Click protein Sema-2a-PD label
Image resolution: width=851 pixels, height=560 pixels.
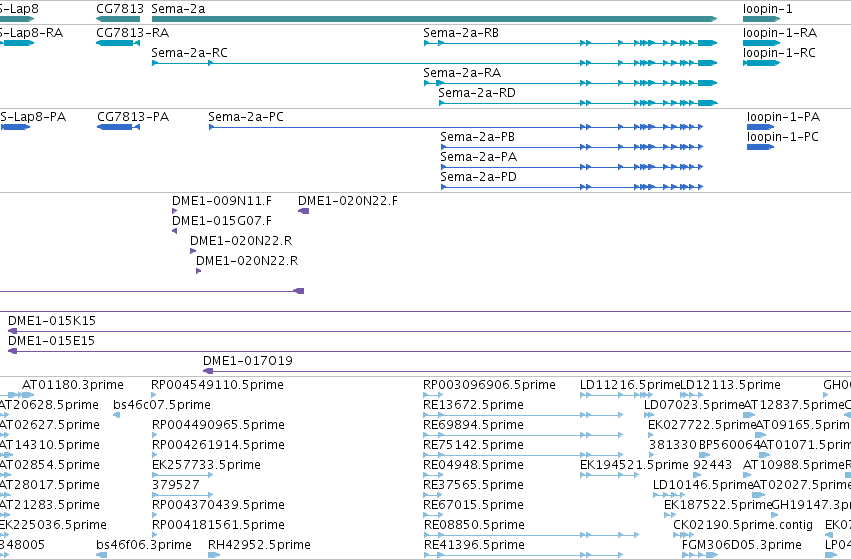(478, 177)
